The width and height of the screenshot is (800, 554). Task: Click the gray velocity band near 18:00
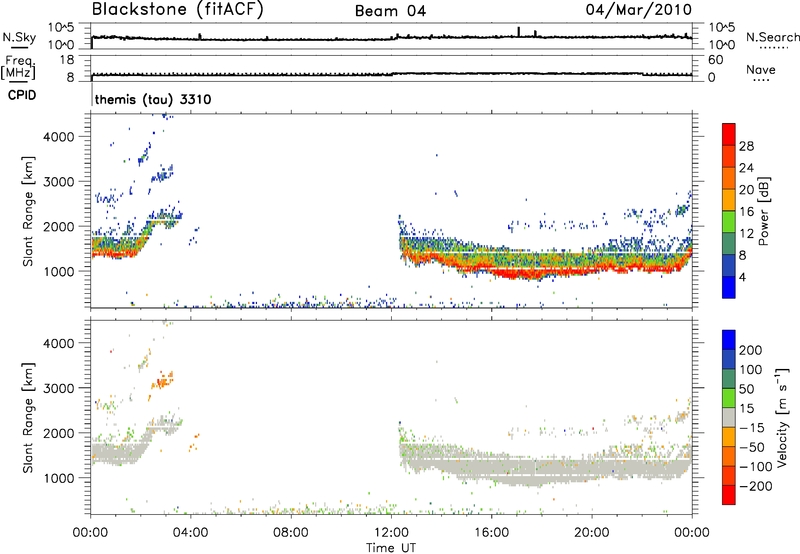tap(541, 468)
